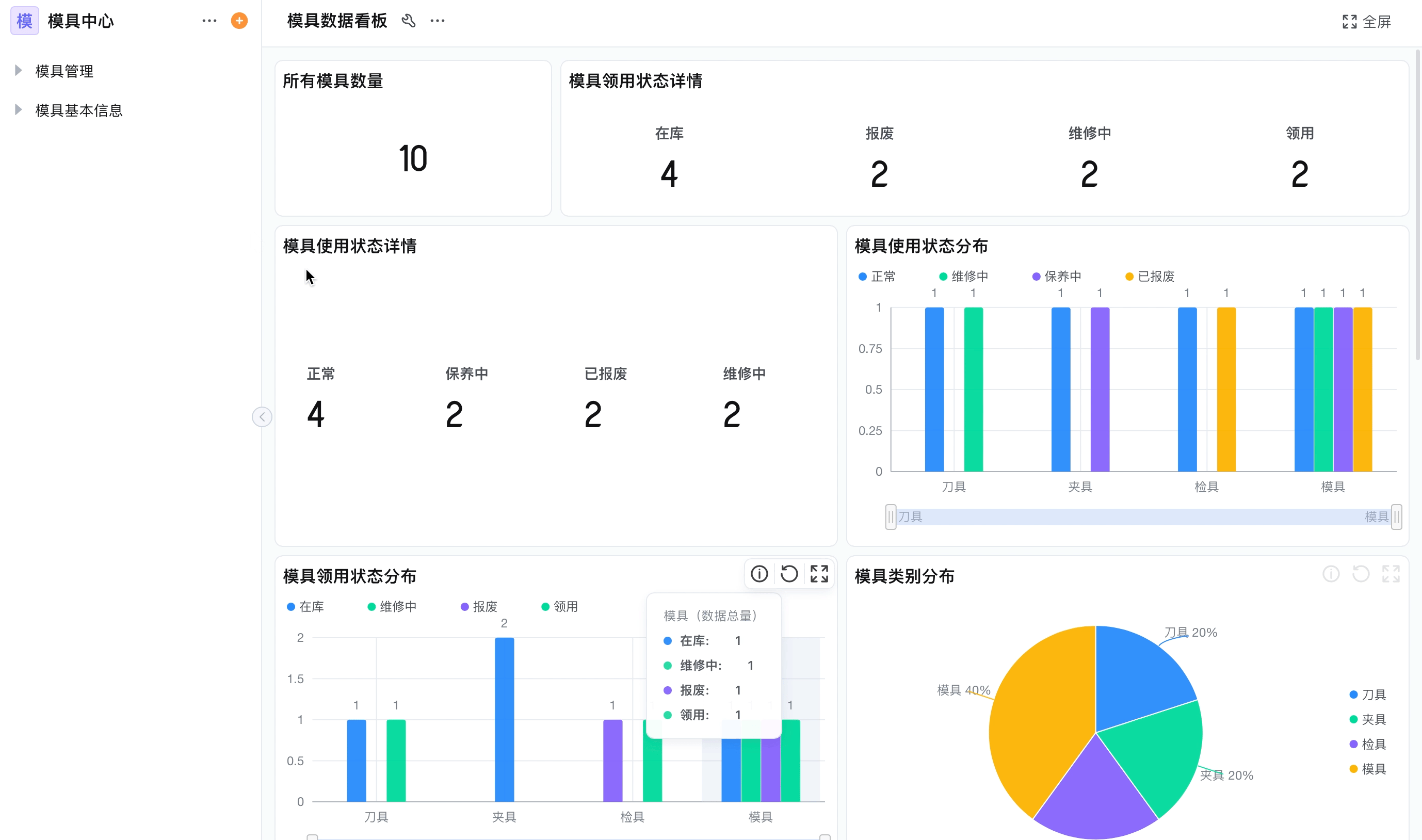Click the 模具 40% pie label

point(964,690)
